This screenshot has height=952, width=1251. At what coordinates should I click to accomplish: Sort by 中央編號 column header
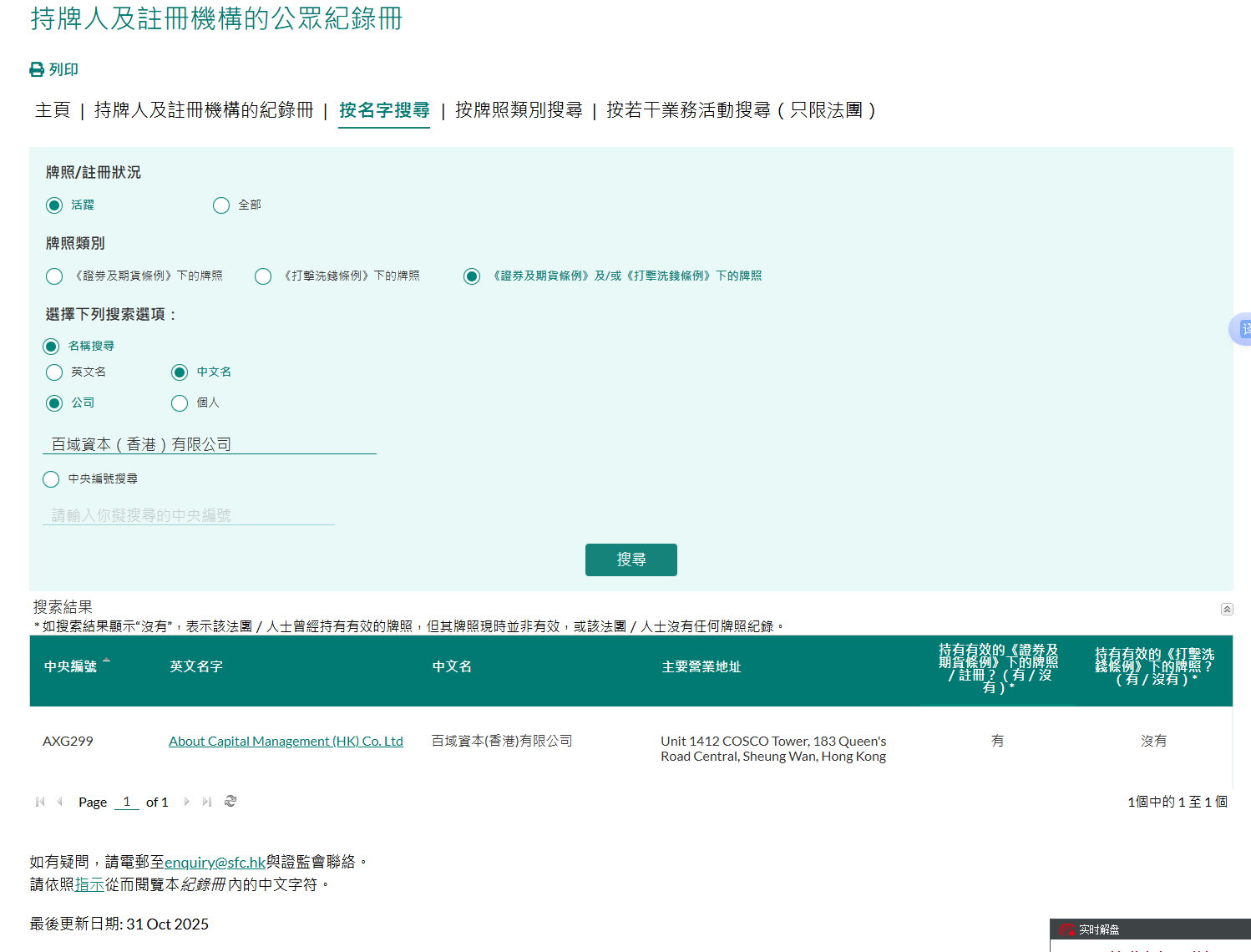click(x=71, y=666)
